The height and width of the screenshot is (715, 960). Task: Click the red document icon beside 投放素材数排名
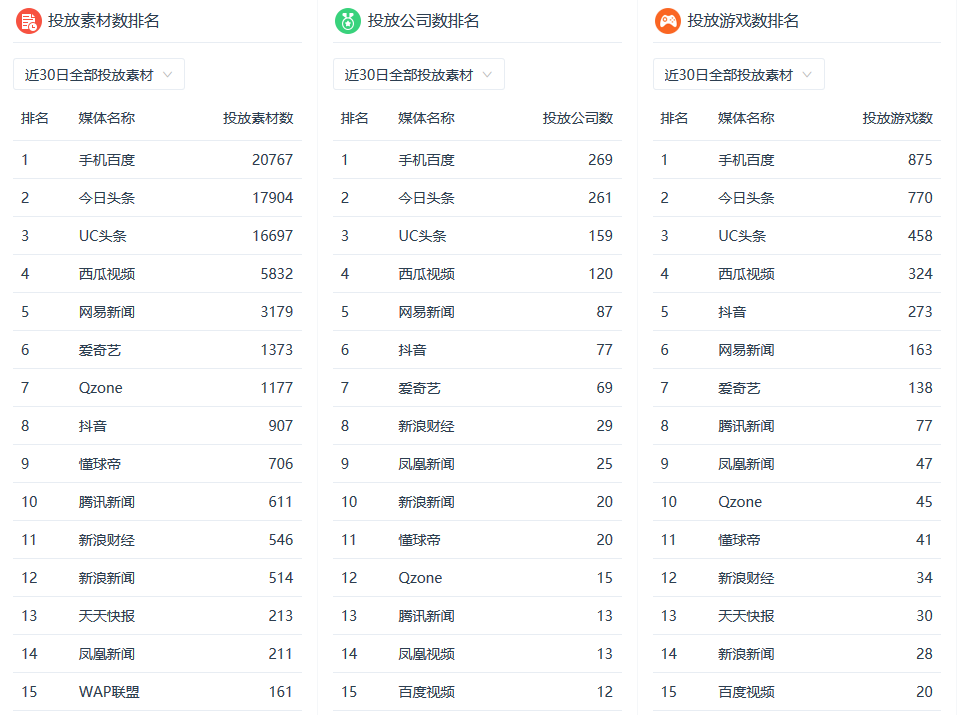[28, 21]
